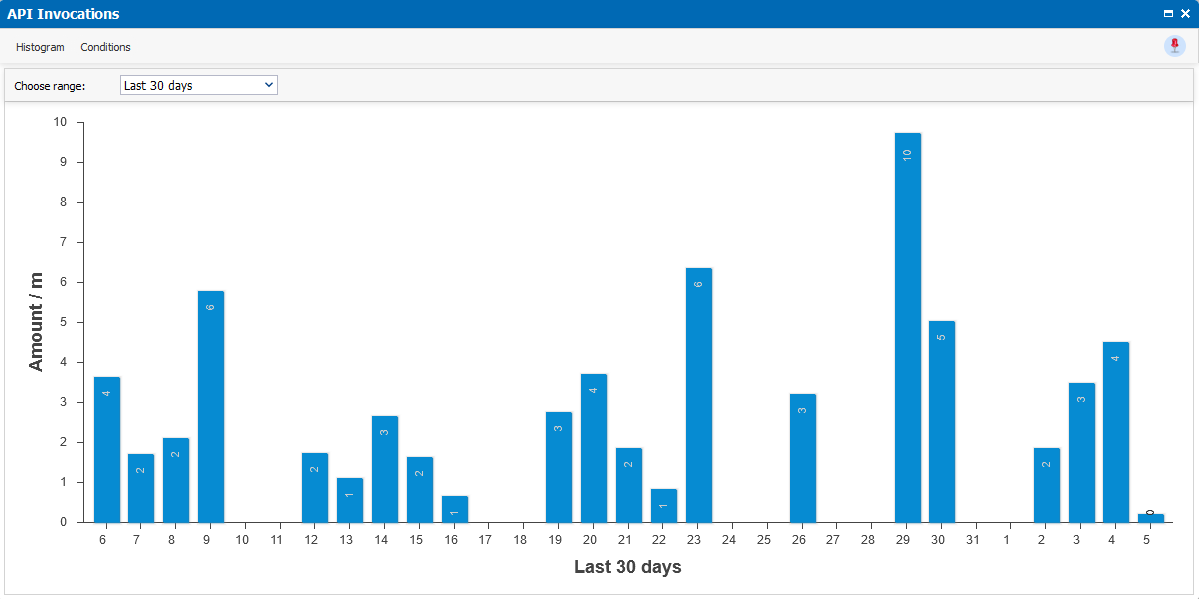Screen dimensions: 1199x599
Task: Open the Histogram menu
Action: tap(40, 47)
